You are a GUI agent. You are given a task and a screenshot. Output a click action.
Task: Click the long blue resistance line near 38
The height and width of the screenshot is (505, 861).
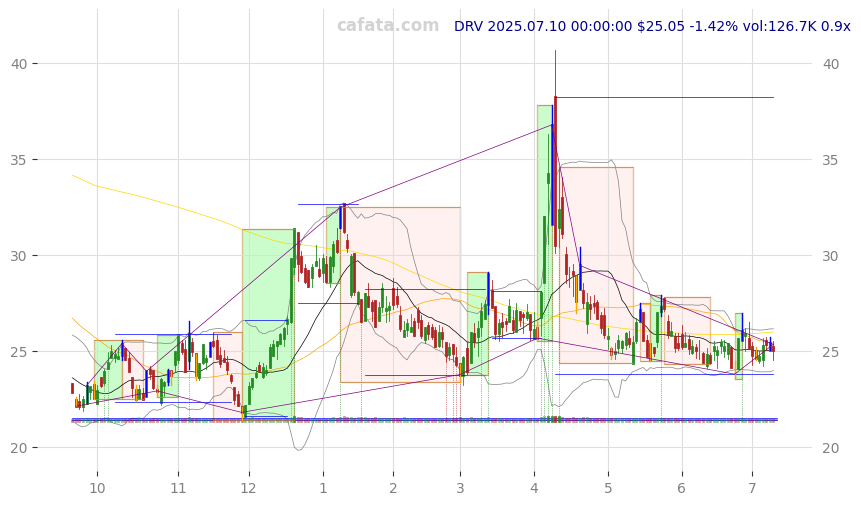[664, 97]
